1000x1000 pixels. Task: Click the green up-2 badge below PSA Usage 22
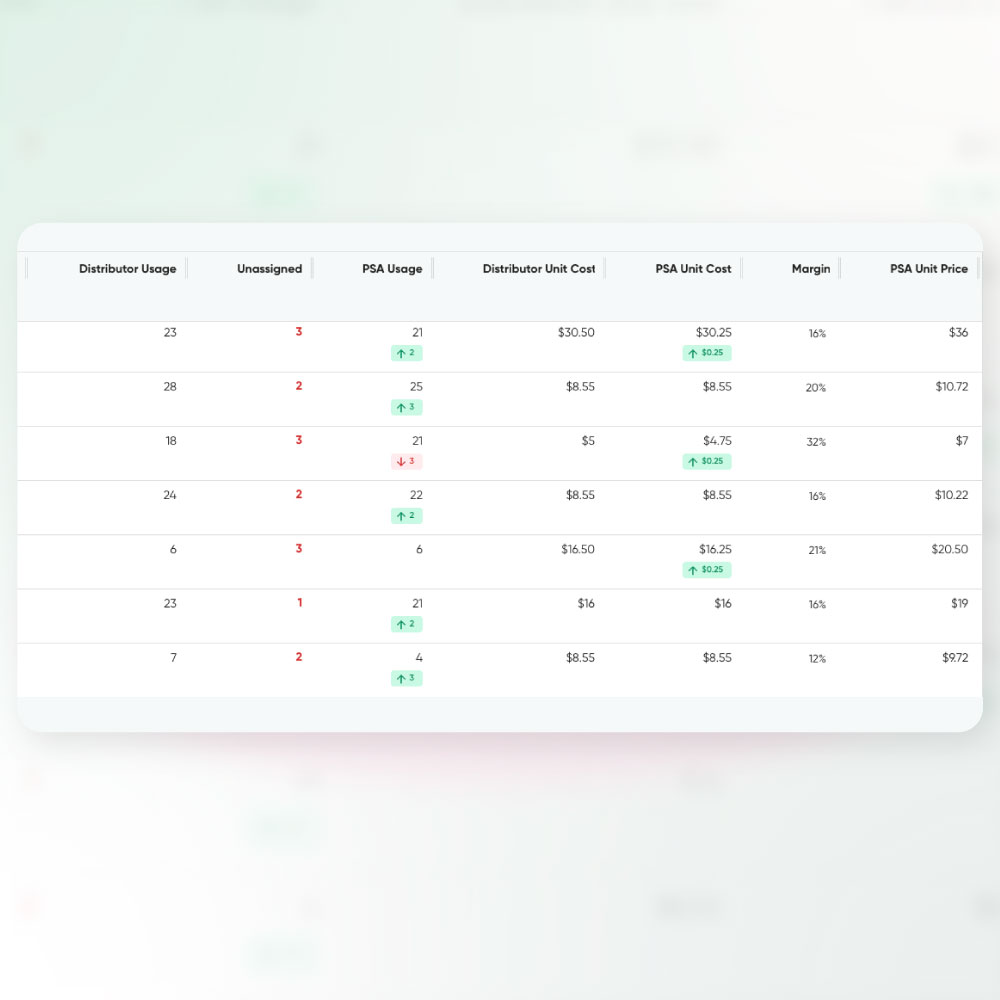point(405,515)
